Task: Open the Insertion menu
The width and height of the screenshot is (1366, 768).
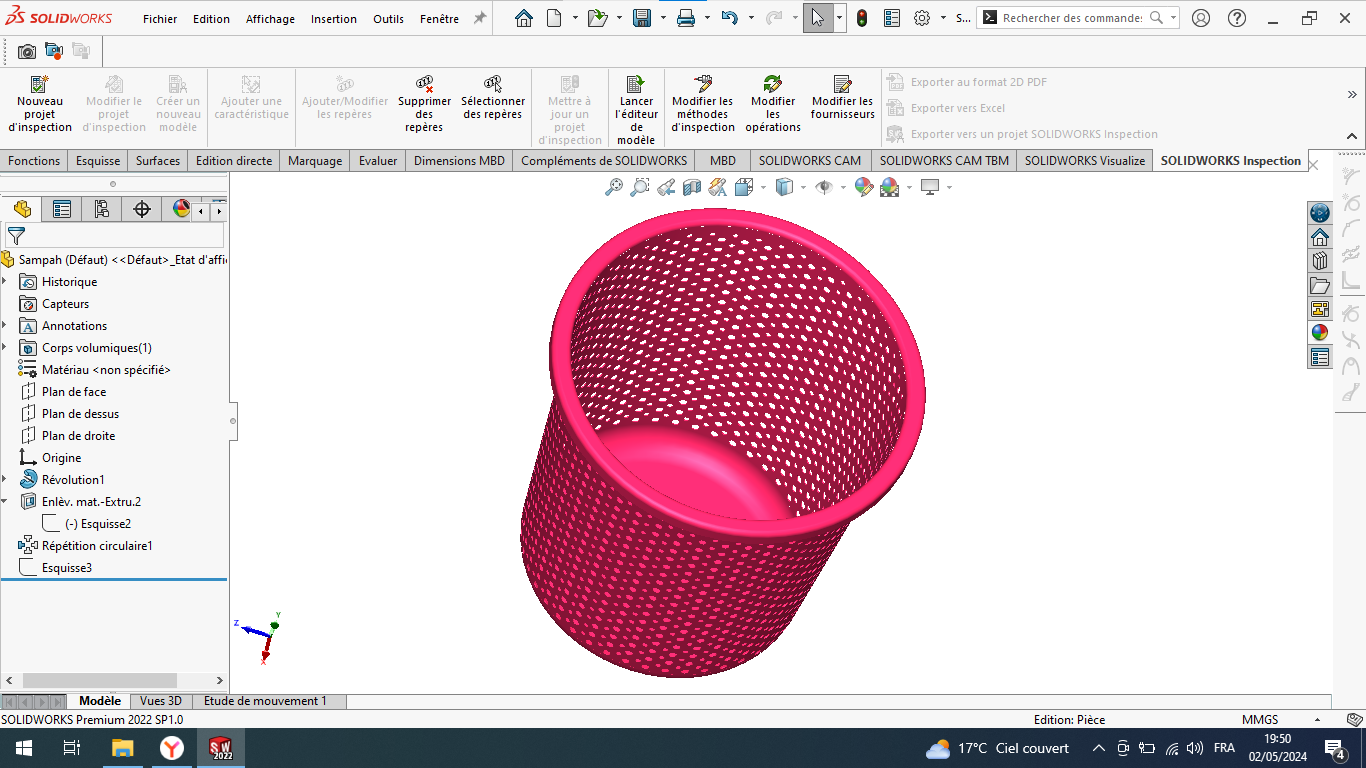Action: click(333, 18)
